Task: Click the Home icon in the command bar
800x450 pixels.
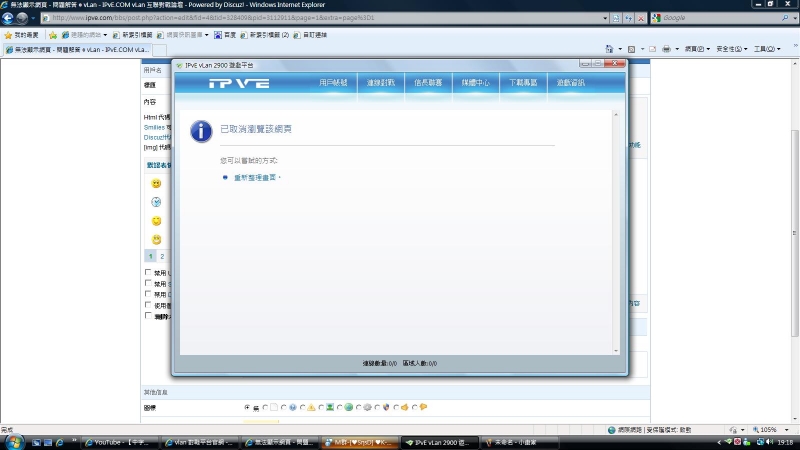Action: 609,49
